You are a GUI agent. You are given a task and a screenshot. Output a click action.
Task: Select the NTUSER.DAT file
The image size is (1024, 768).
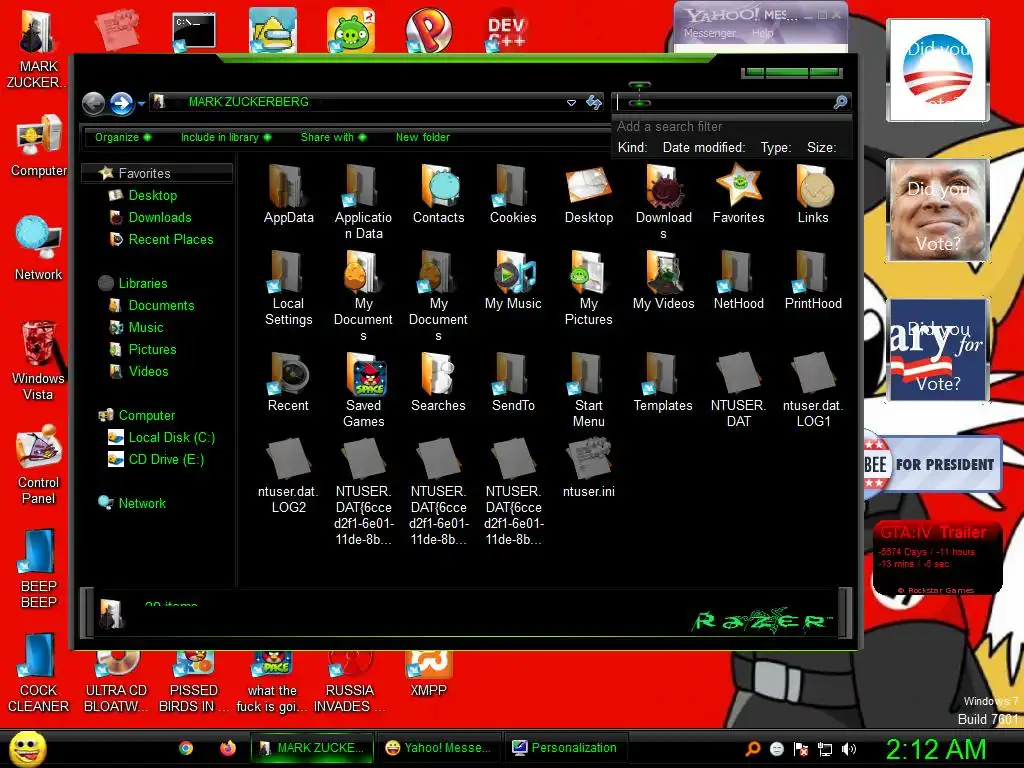739,390
